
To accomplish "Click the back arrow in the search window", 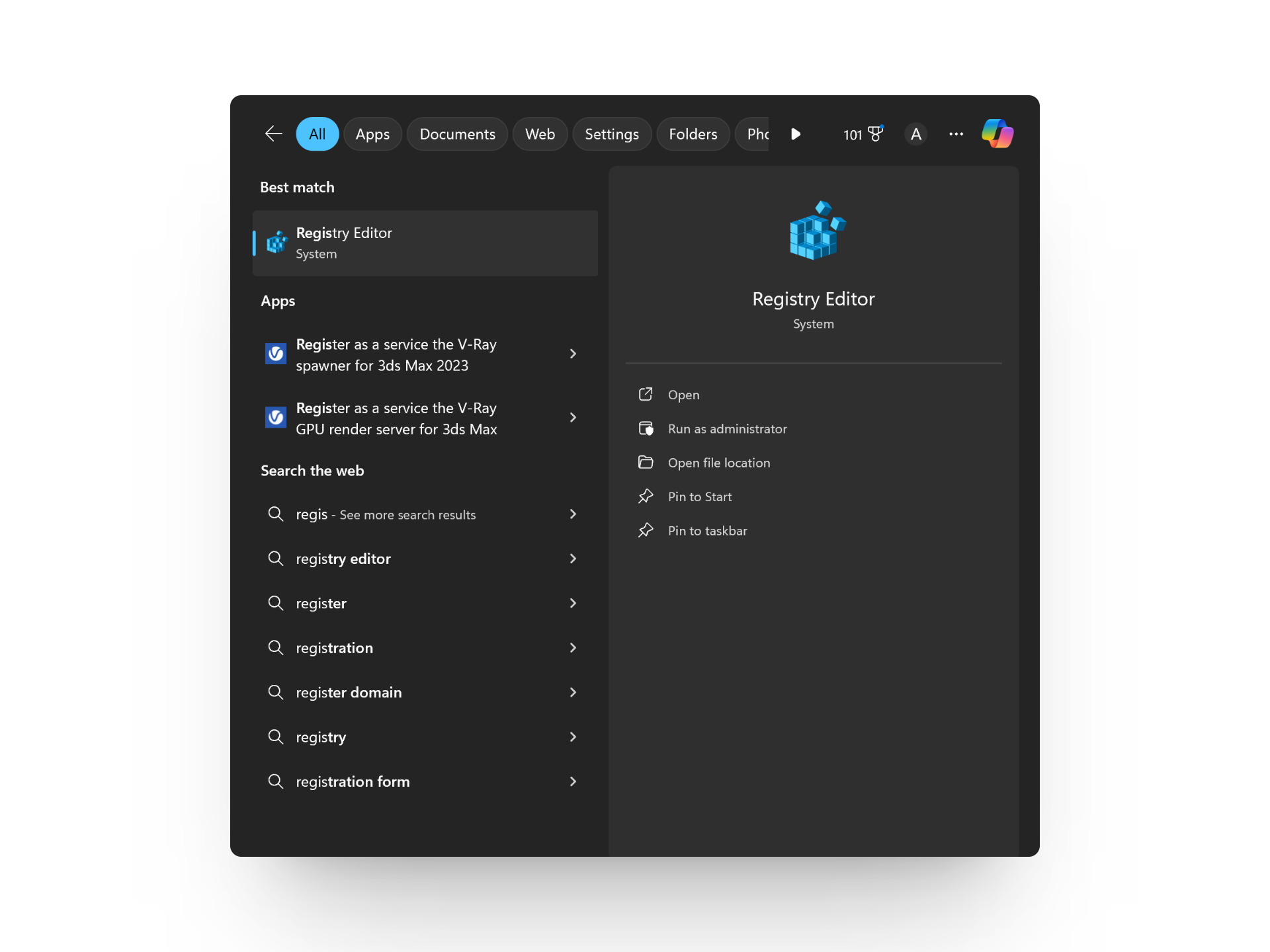I will tap(273, 134).
